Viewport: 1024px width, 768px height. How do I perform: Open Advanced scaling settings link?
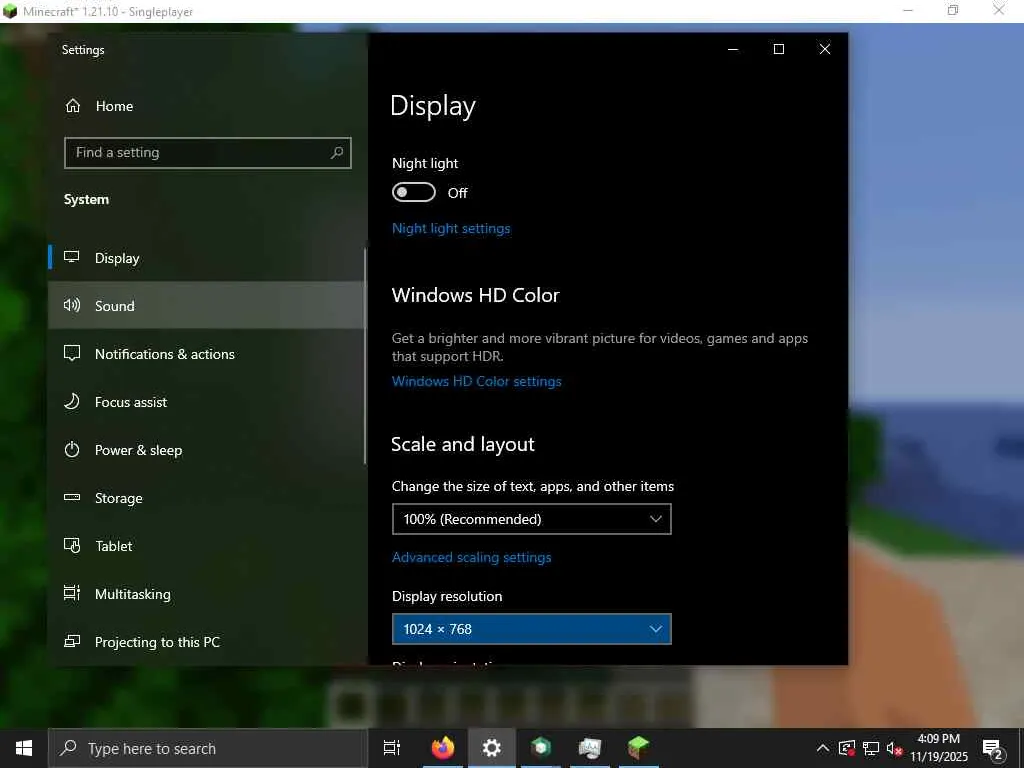(x=472, y=557)
